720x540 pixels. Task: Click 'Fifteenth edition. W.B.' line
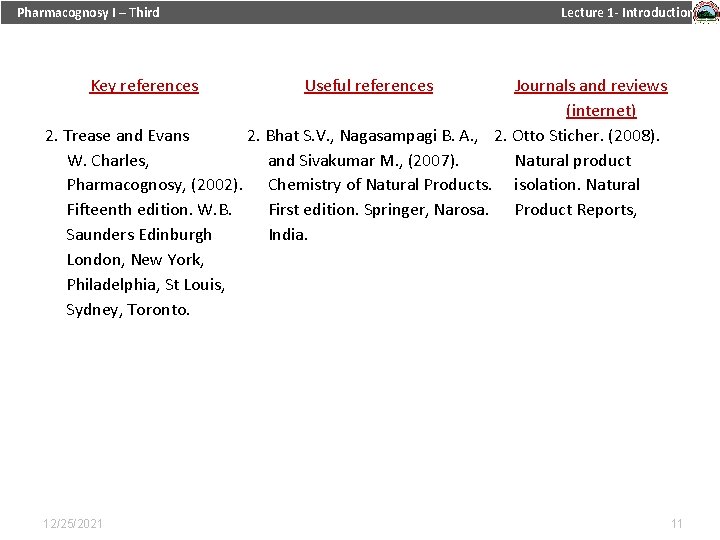149,210
